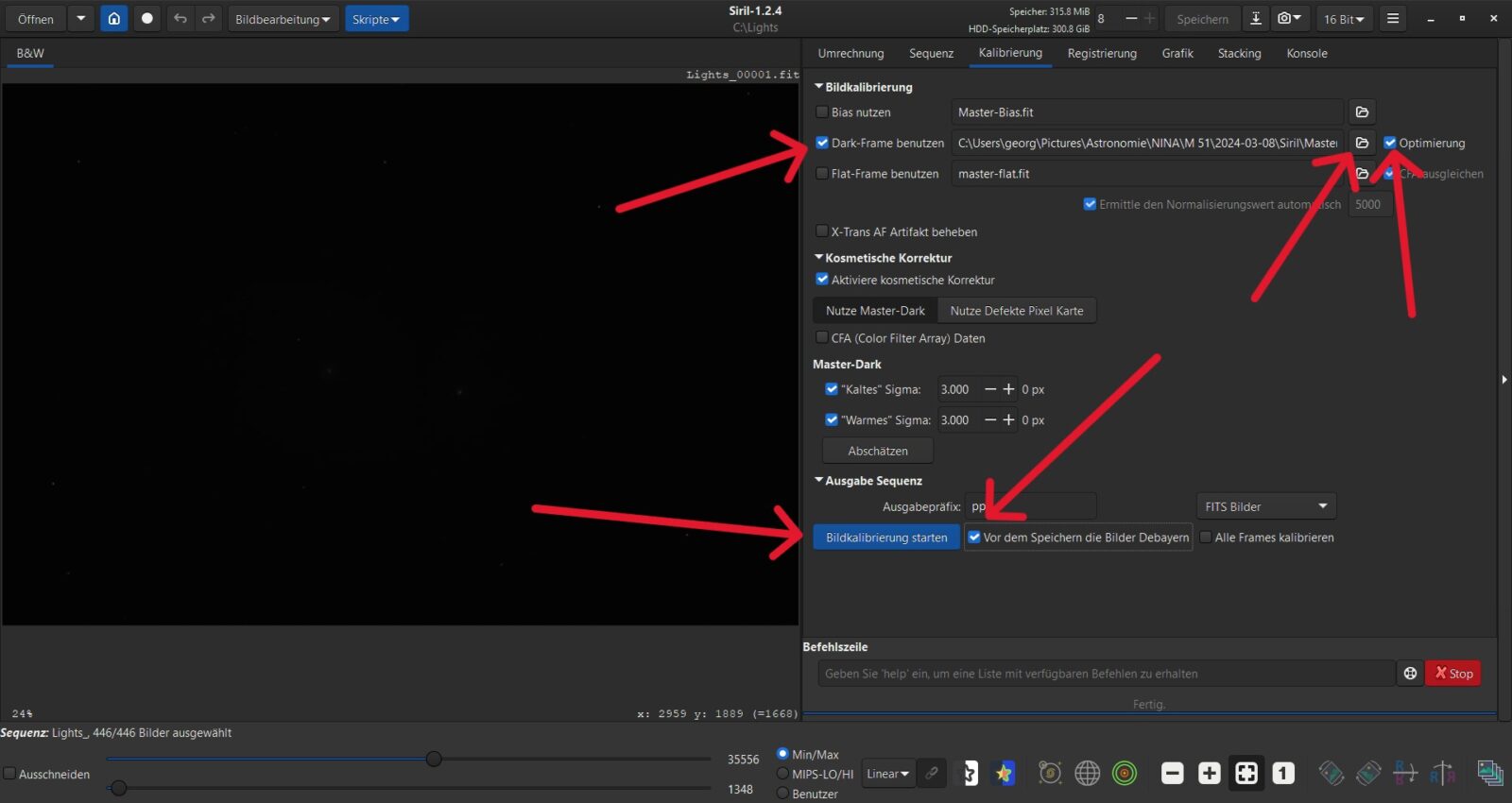Open the Skripte dropdown menu
Screen dimensions: 1512x803
click(376, 19)
